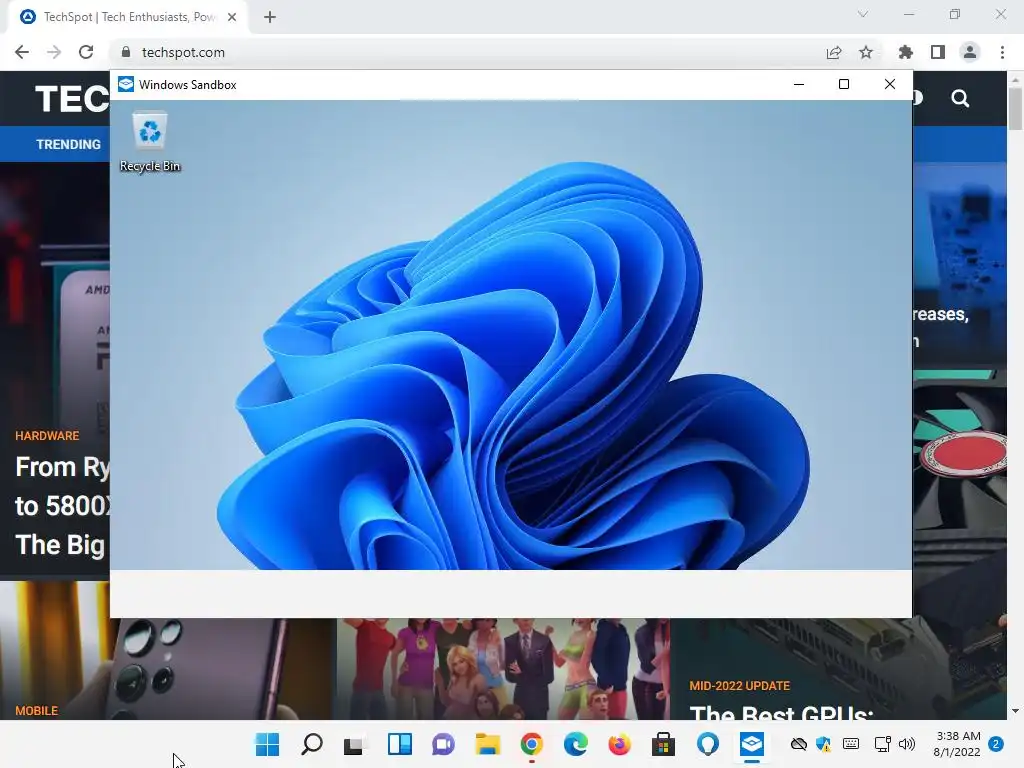Click tab search chevron in Chrome
1024x768 pixels.
(x=863, y=14)
